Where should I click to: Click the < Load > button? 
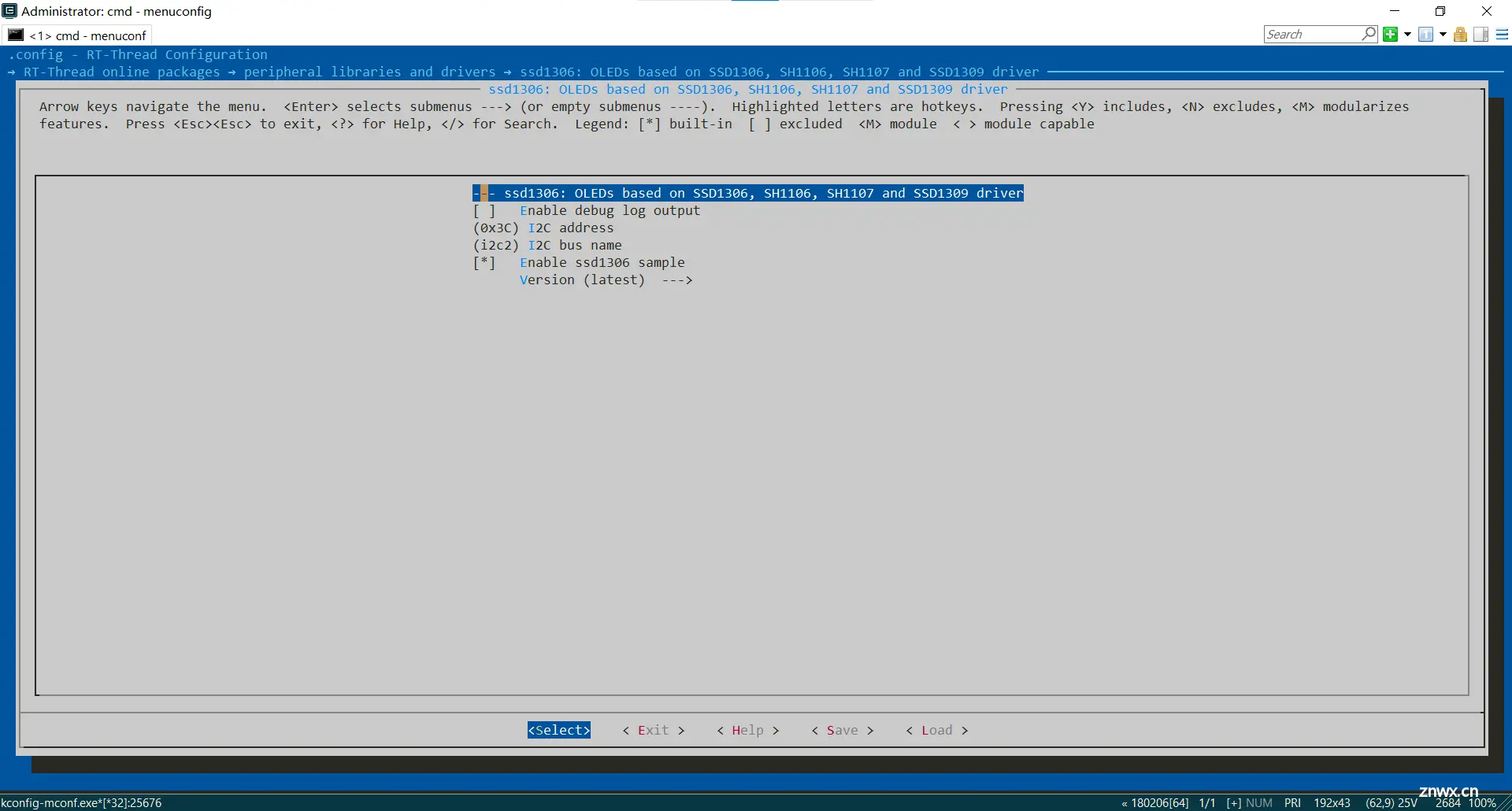click(x=937, y=730)
